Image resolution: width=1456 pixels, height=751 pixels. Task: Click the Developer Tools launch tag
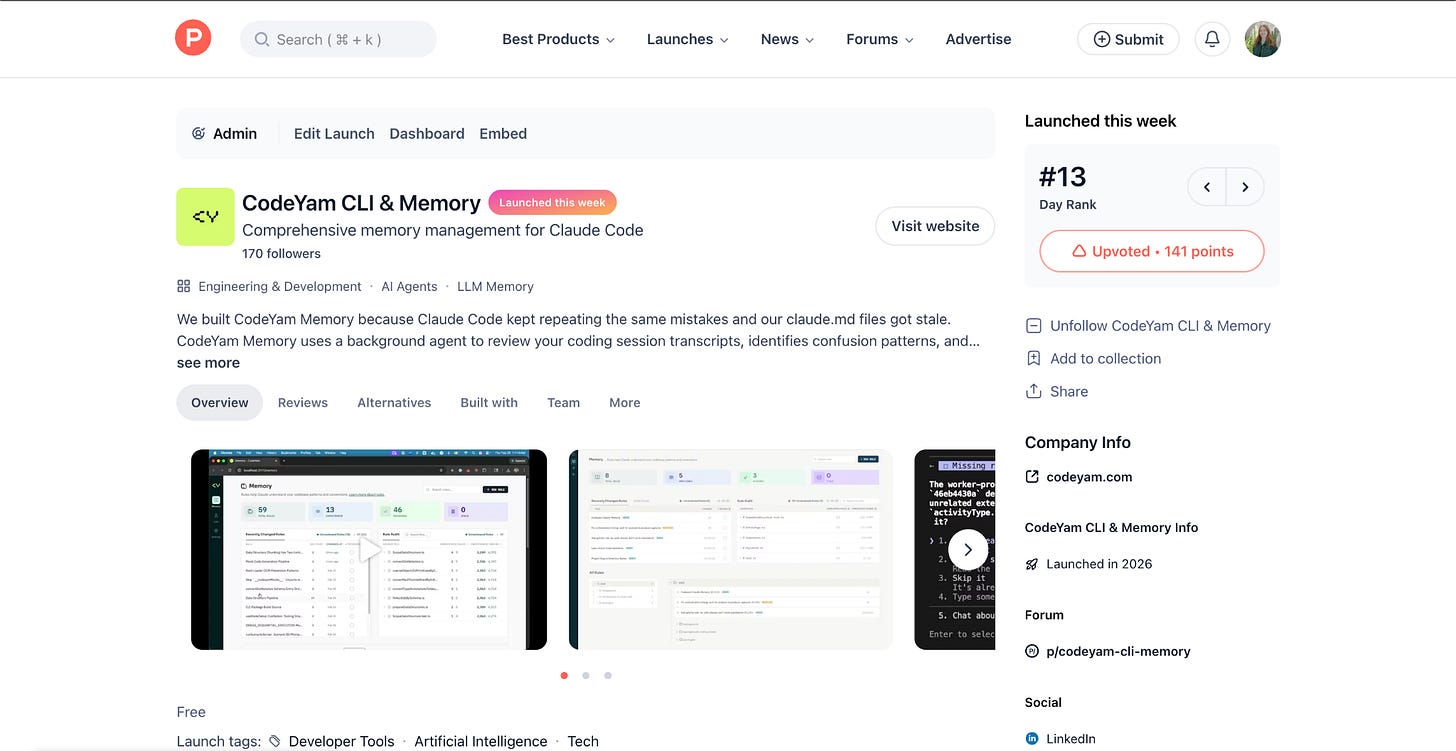click(341, 741)
